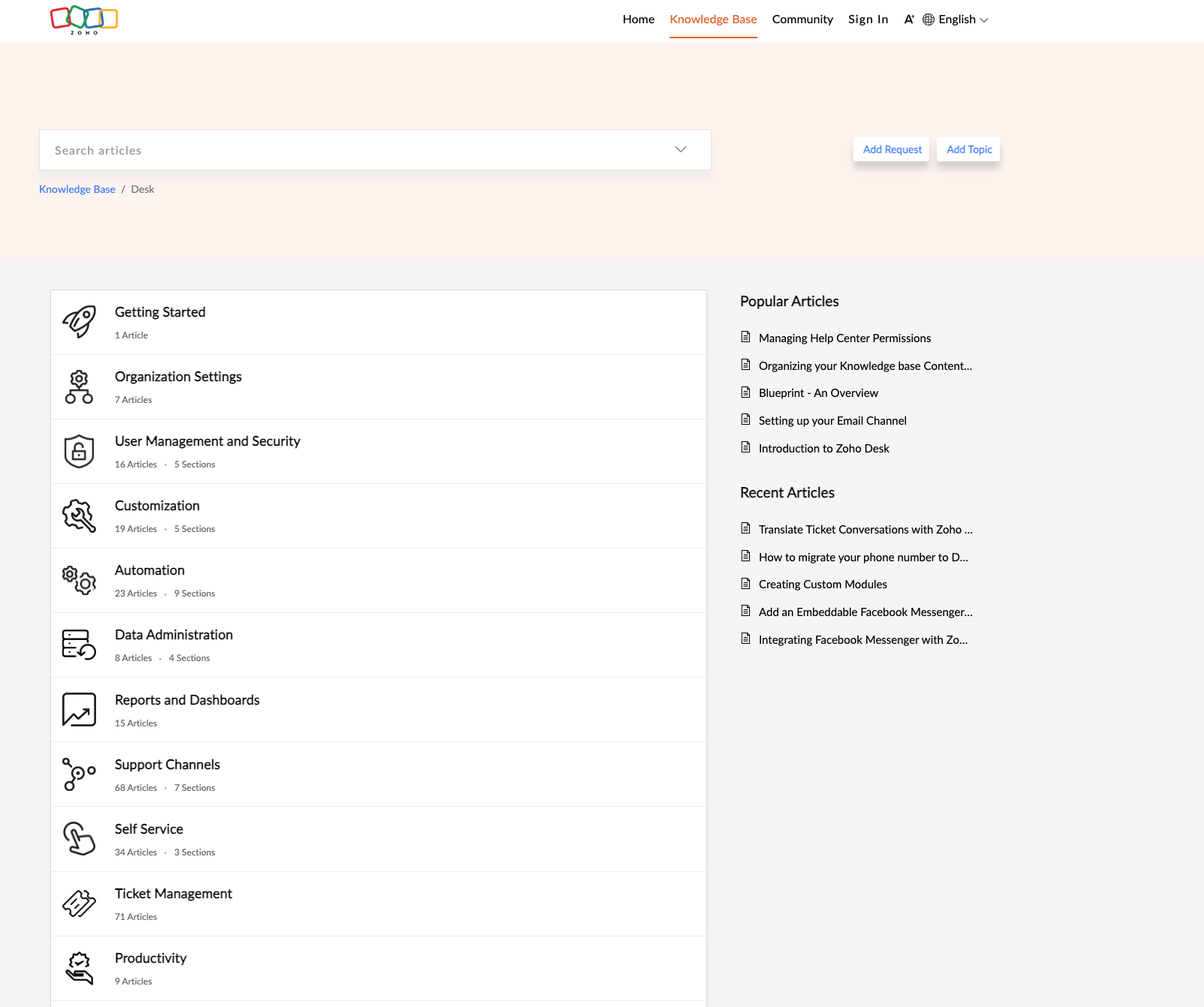
Task: Click the font size adjustment icon
Action: pos(909,19)
